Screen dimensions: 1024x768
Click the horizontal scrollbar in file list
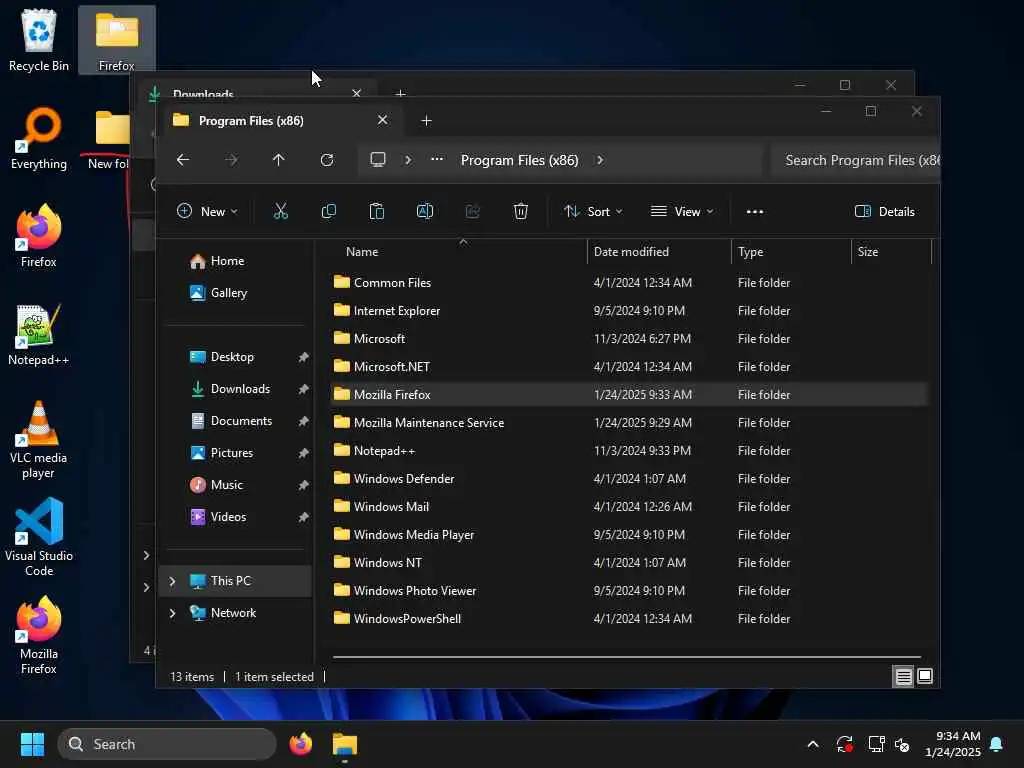tap(627, 656)
